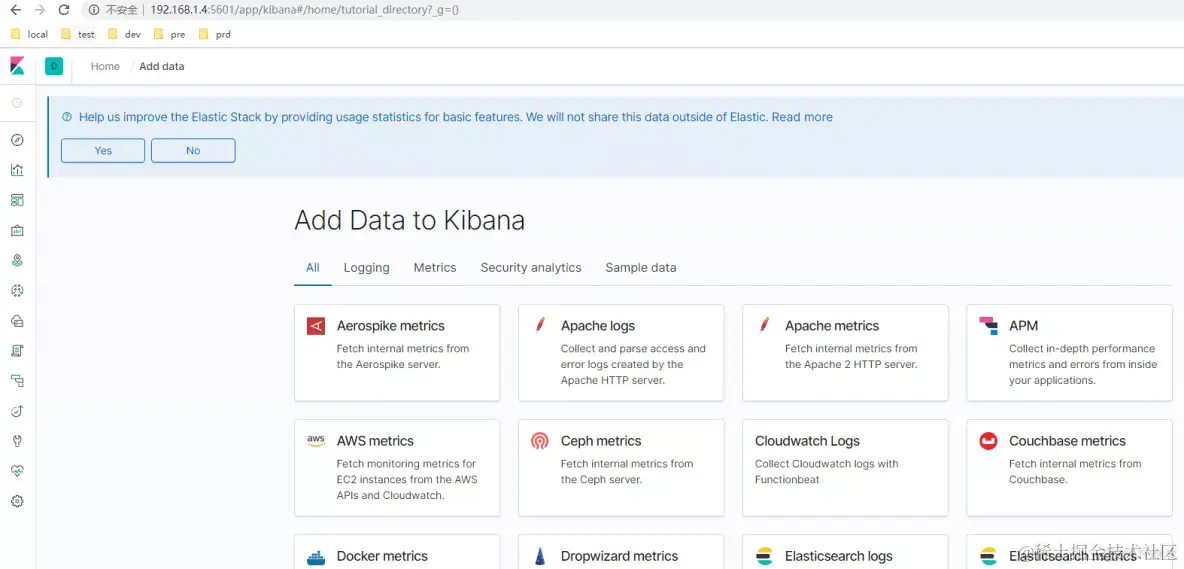Switch to the Metrics tab

(x=435, y=268)
